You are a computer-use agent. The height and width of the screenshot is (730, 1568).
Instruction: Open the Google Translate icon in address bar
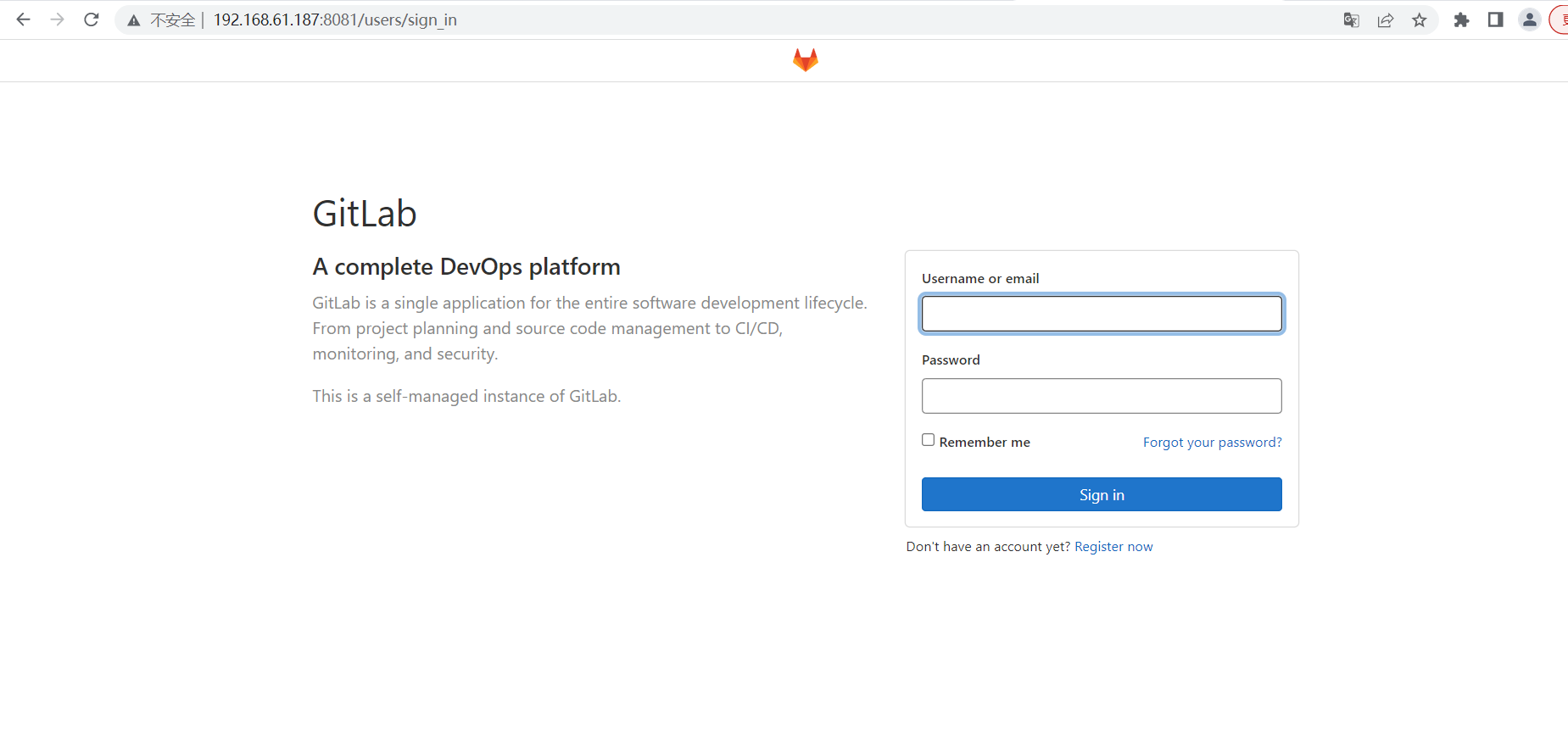point(1352,20)
